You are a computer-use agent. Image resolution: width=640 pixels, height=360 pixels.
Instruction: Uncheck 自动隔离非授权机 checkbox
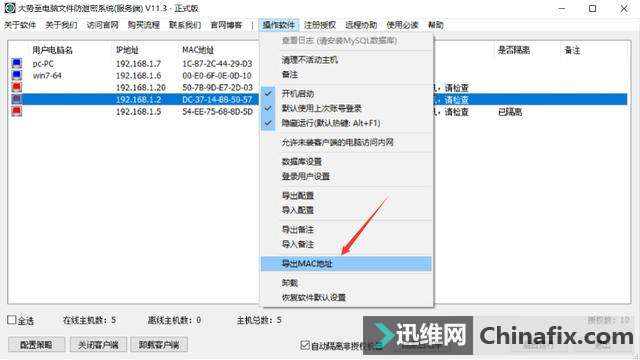click(x=304, y=345)
